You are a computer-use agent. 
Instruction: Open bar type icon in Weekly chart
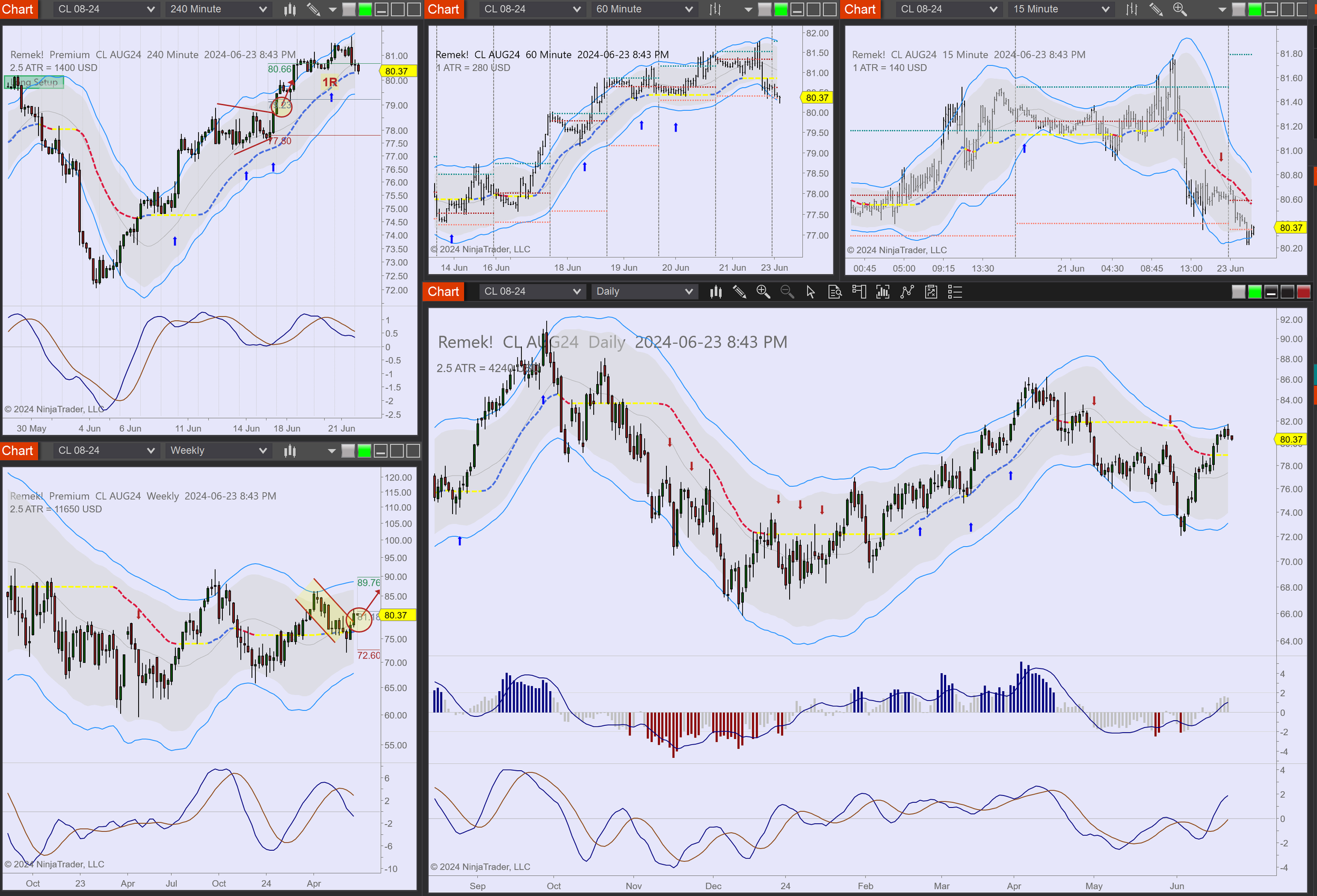[x=290, y=450]
